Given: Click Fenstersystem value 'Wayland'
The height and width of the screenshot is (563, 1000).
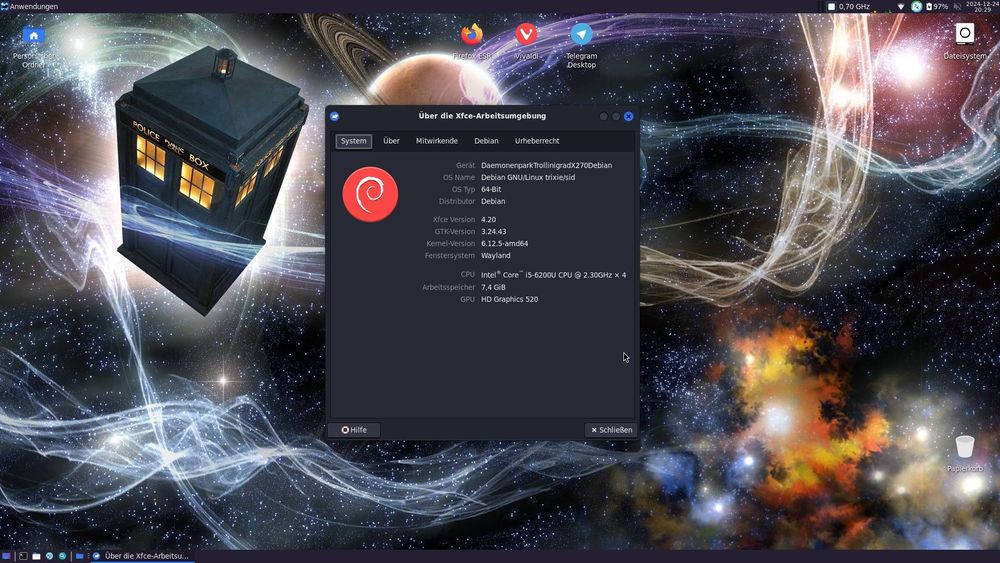Looking at the screenshot, I should pyautogui.click(x=496, y=256).
